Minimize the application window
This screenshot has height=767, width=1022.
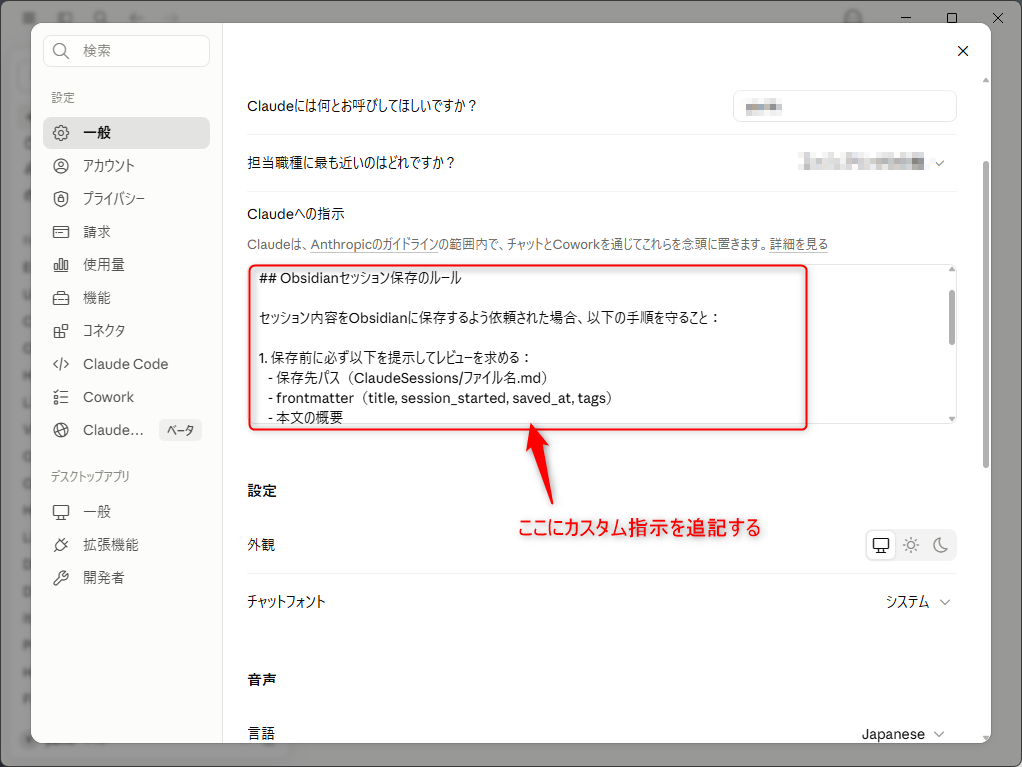coord(906,18)
